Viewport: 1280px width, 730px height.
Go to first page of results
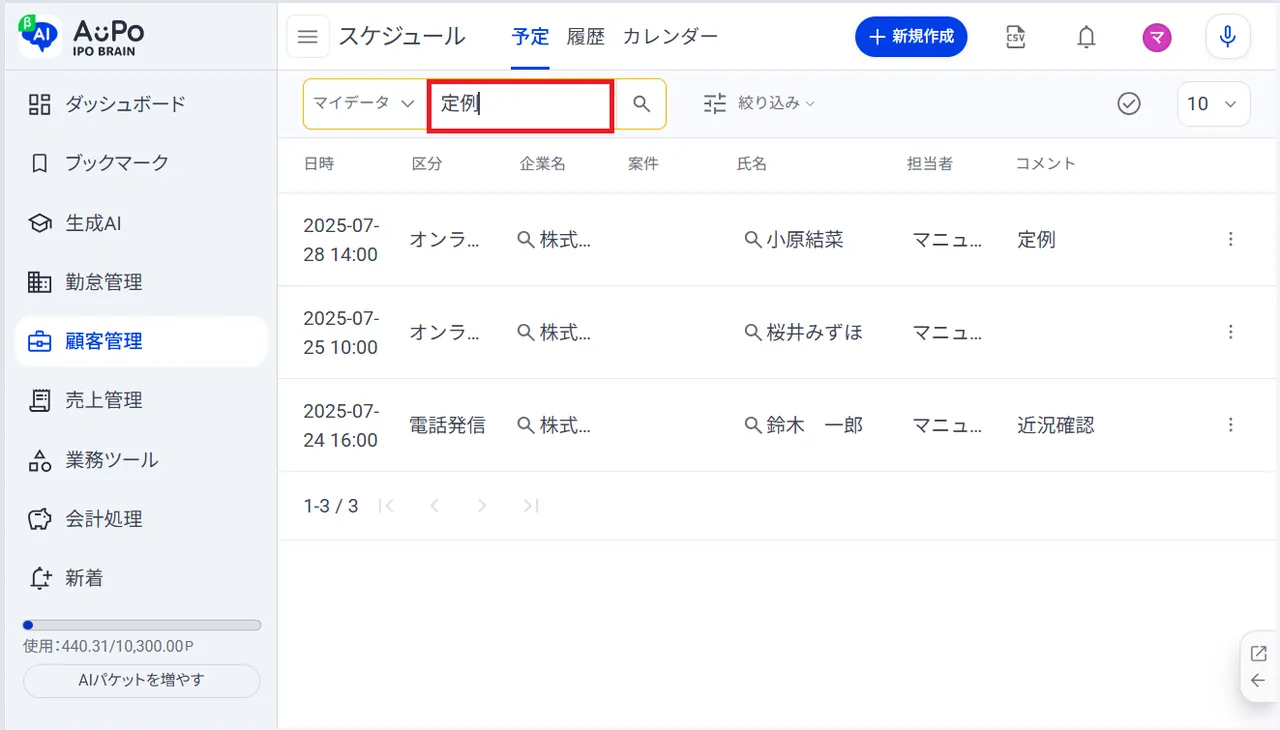tap(387, 506)
